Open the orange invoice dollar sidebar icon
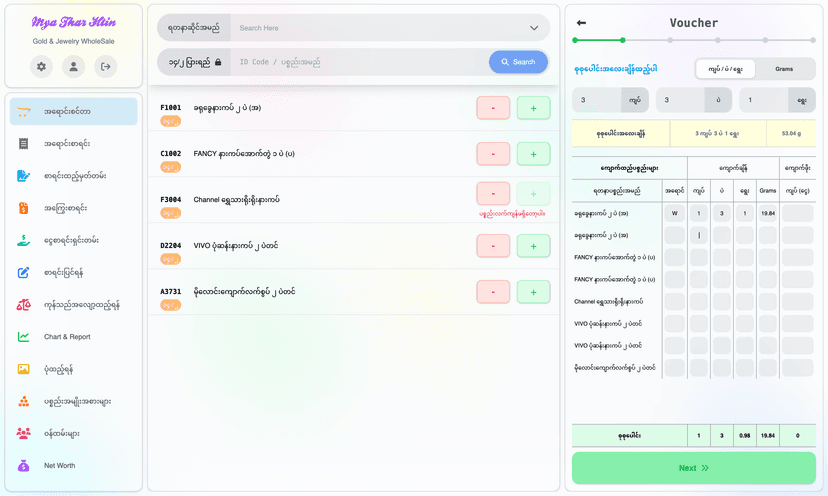This screenshot has height=496, width=828. [23, 208]
